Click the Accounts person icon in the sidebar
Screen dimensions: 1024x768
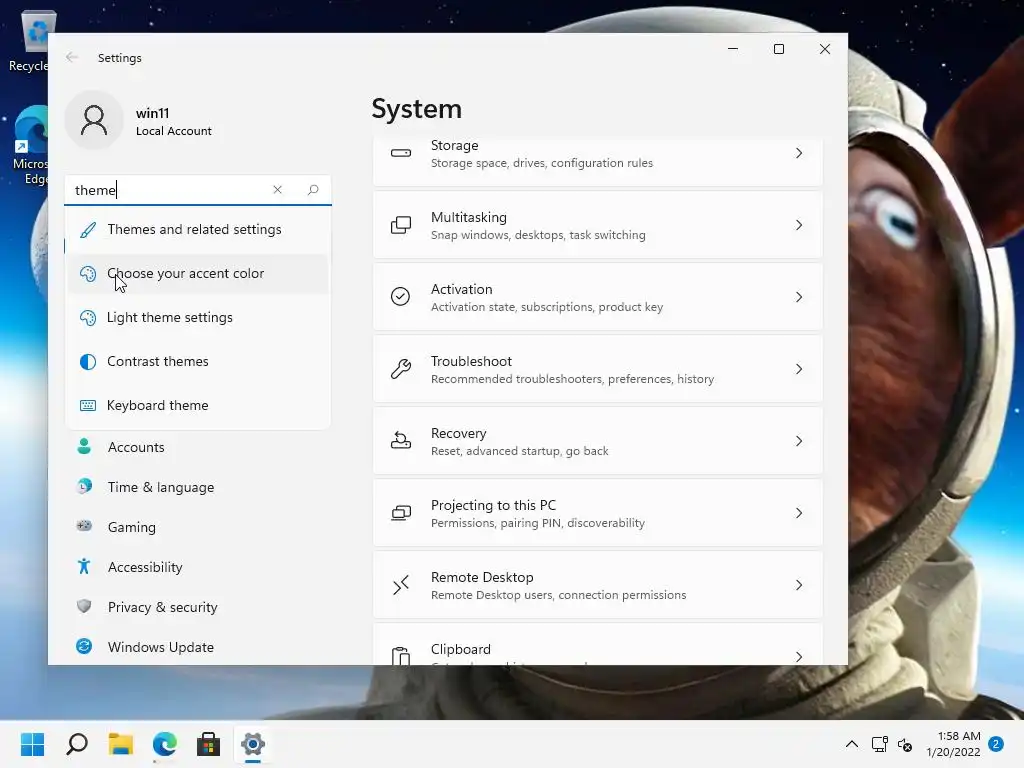pos(84,446)
